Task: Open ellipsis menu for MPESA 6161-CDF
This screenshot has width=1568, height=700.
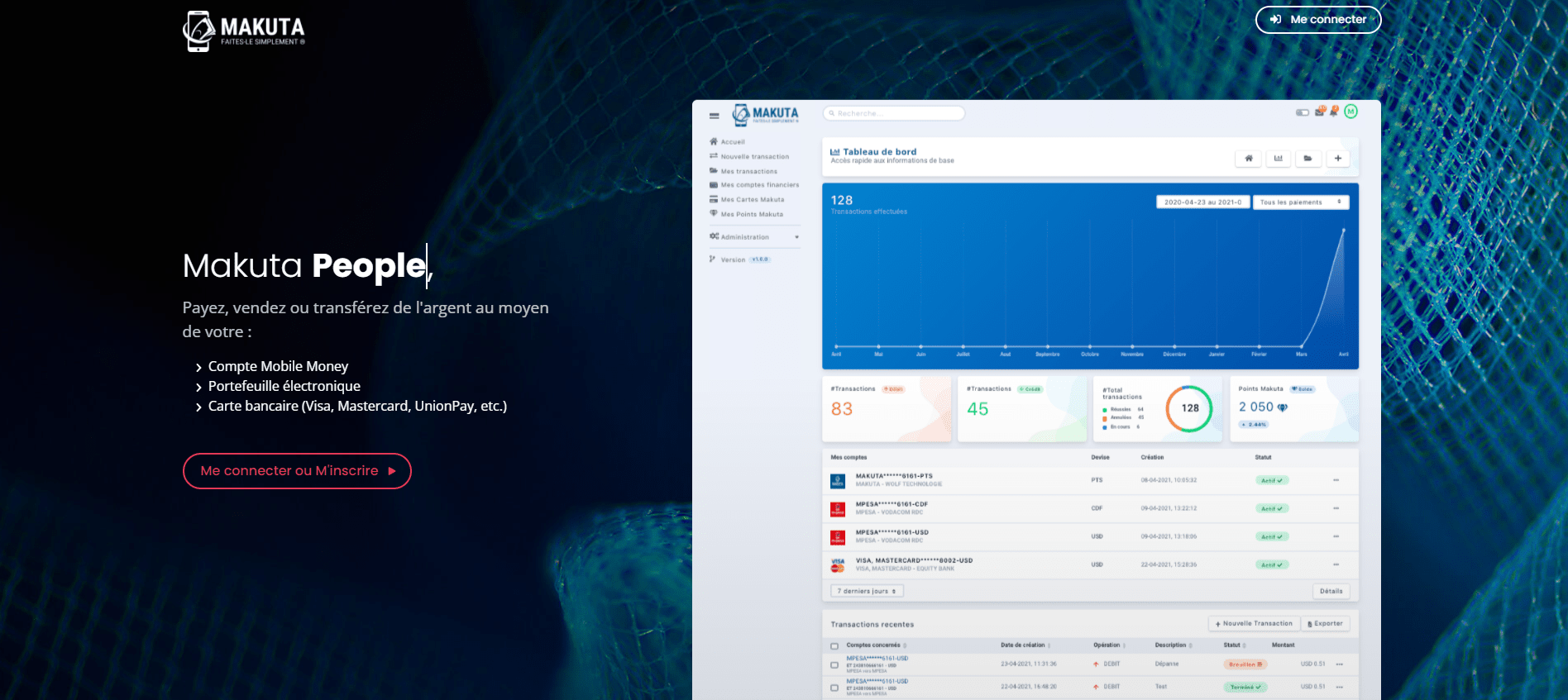Action: [1336, 508]
